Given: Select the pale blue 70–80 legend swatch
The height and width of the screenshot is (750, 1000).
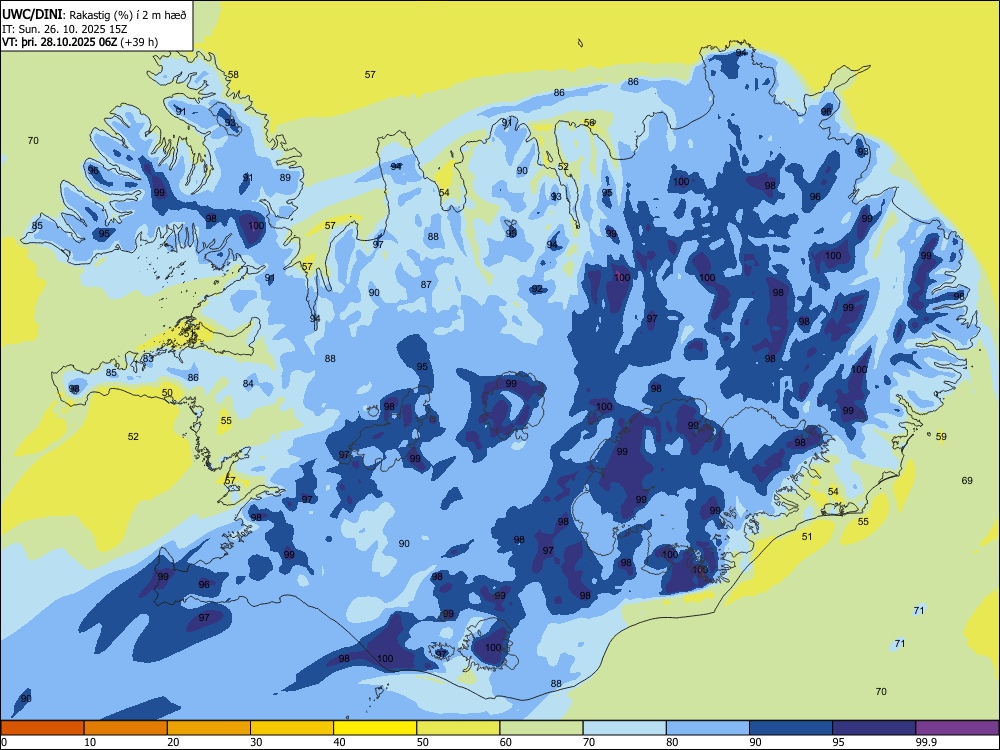Looking at the screenshot, I should [624, 728].
